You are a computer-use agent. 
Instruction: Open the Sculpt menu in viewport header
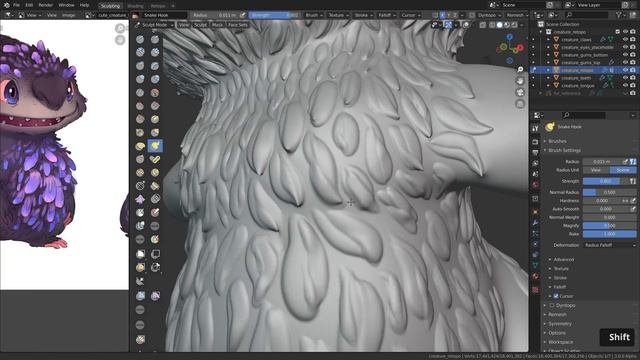pos(200,25)
